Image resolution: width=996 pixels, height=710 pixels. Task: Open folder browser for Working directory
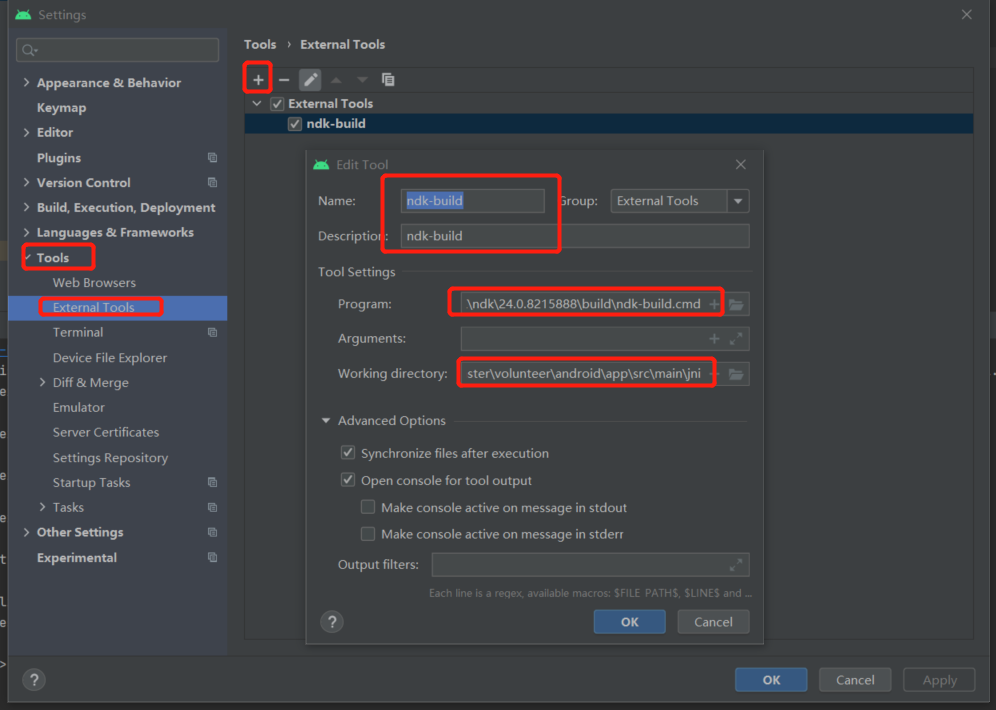736,373
